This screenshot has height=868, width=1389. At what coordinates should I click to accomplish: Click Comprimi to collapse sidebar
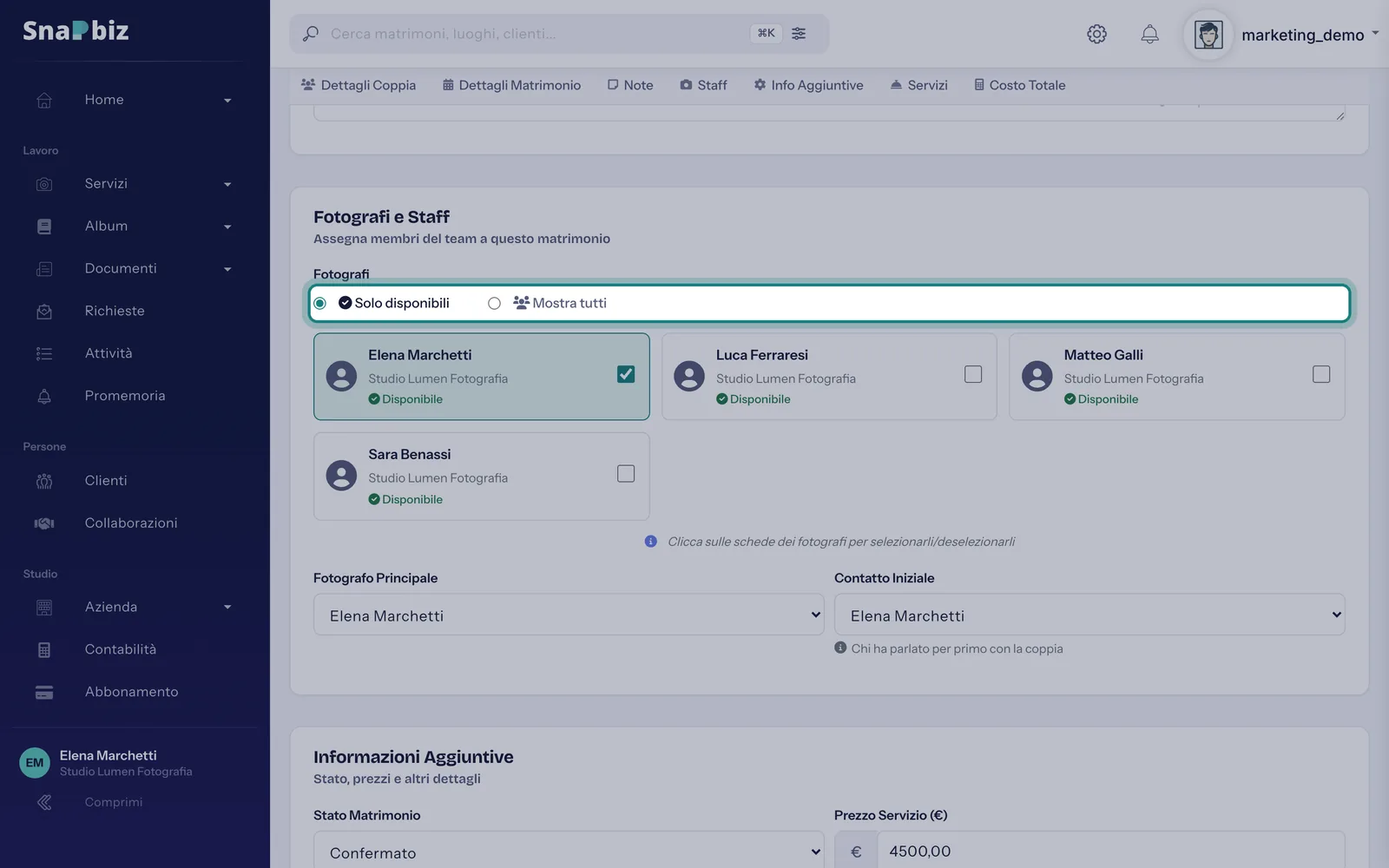coord(113,802)
